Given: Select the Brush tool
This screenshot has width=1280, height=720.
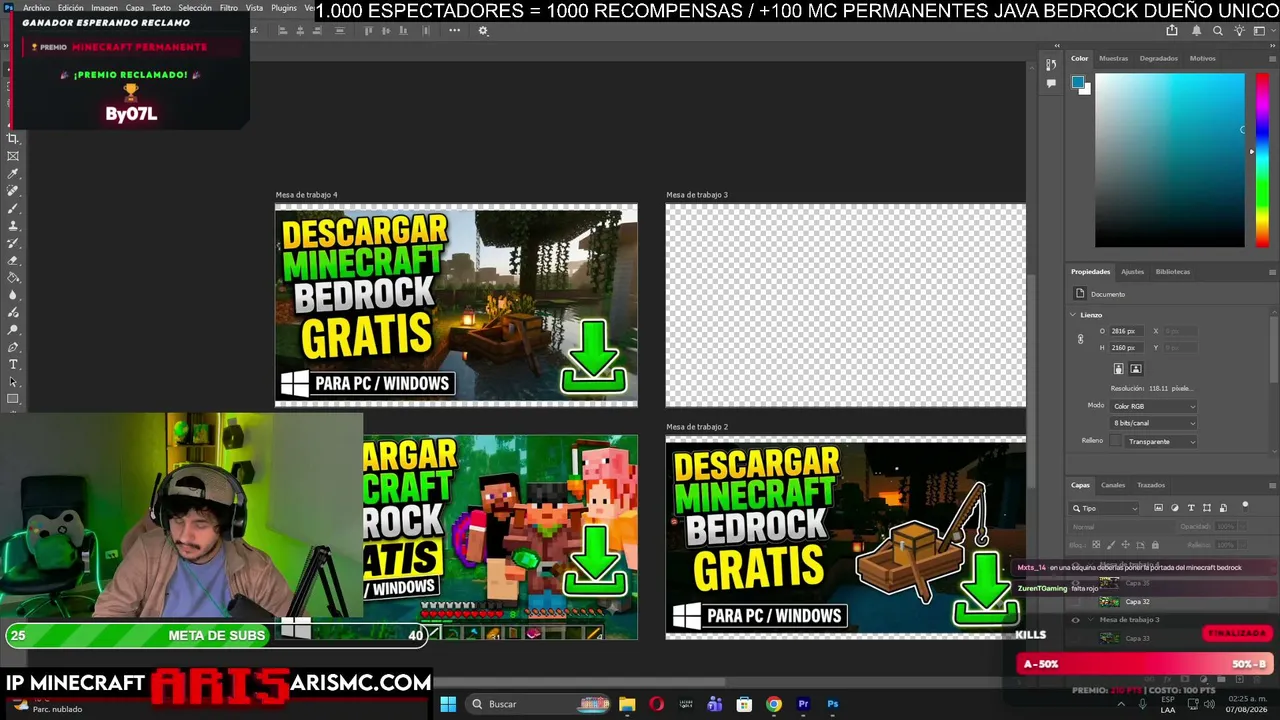Looking at the screenshot, I should [13, 209].
